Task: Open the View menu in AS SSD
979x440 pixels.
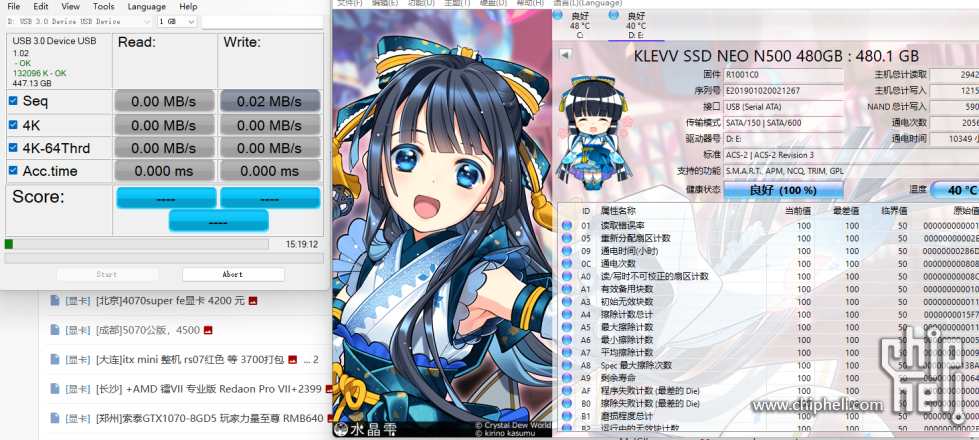Action: (71, 6)
